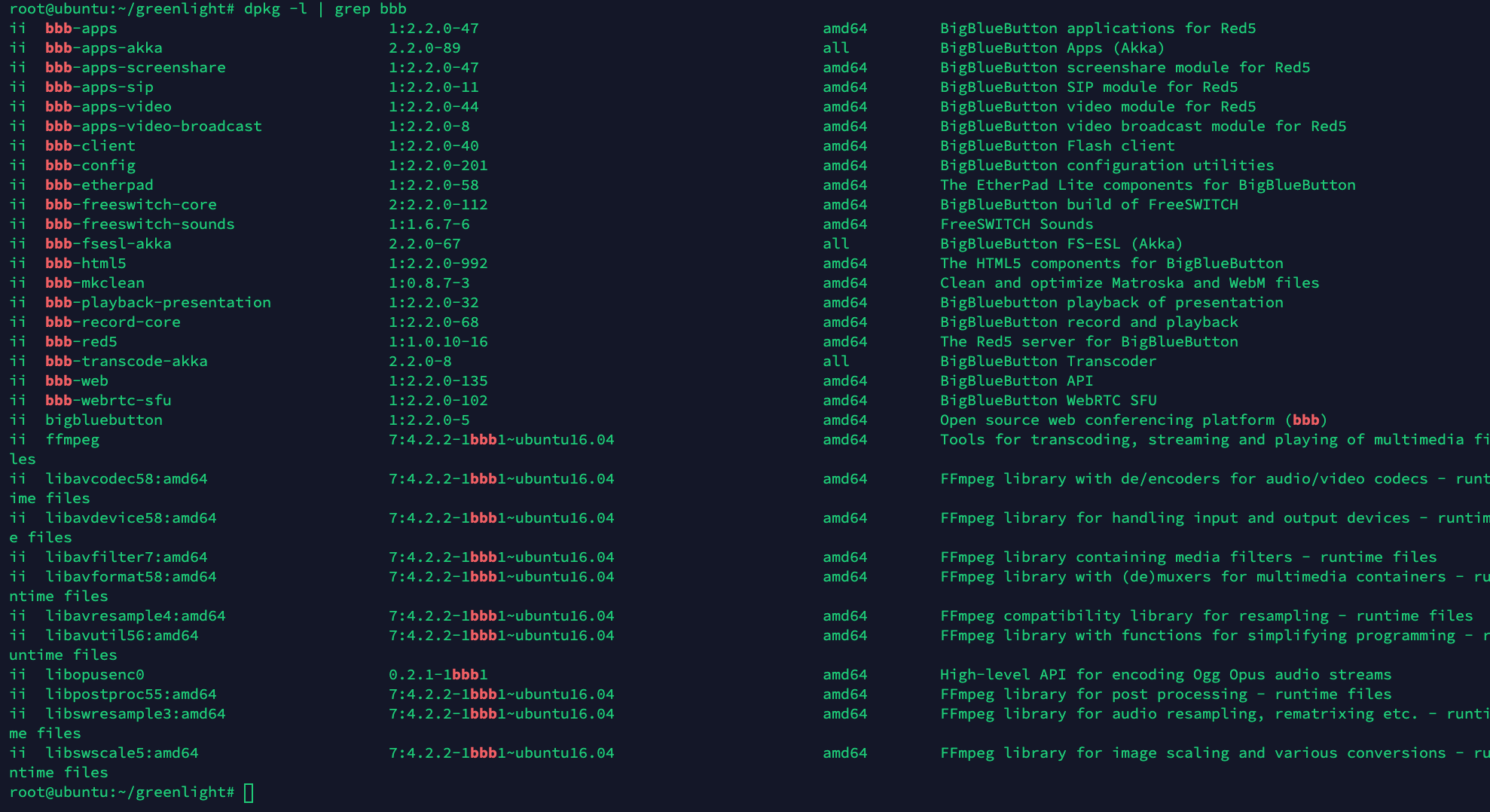
Task: Select the bbb-apps-screenshare package name
Action: [x=136, y=68]
